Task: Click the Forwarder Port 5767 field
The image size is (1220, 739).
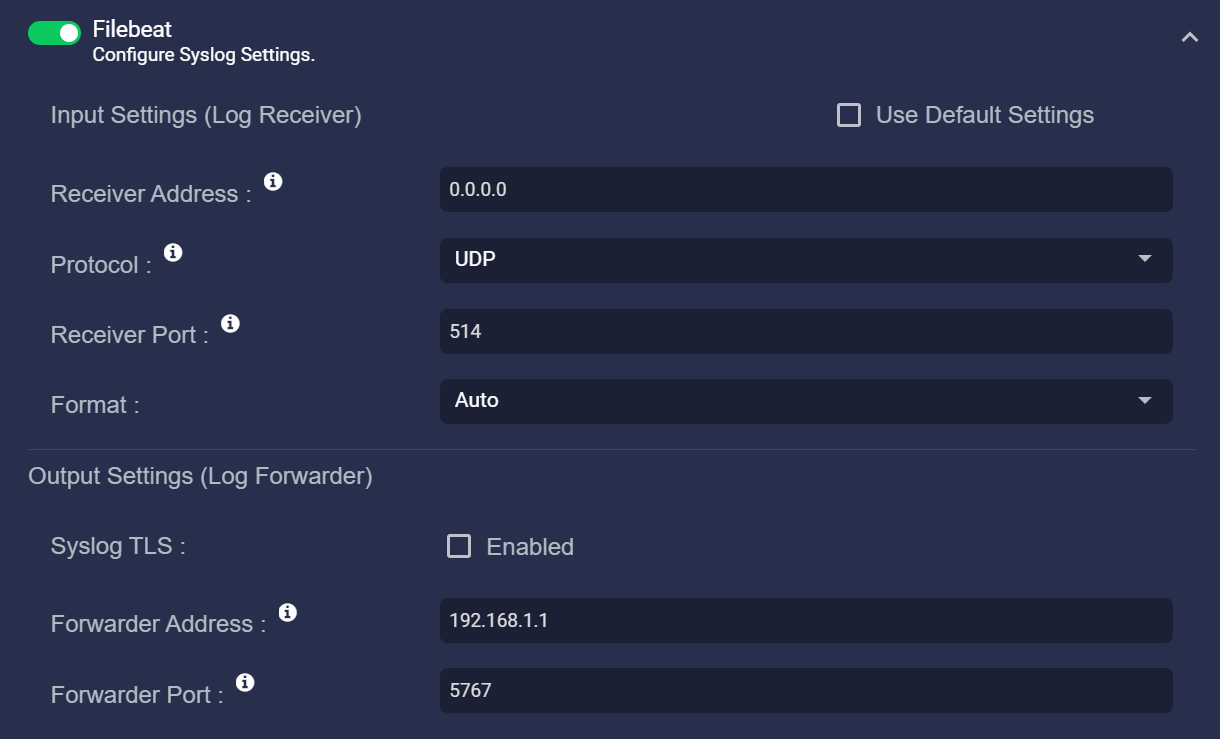Action: point(806,691)
